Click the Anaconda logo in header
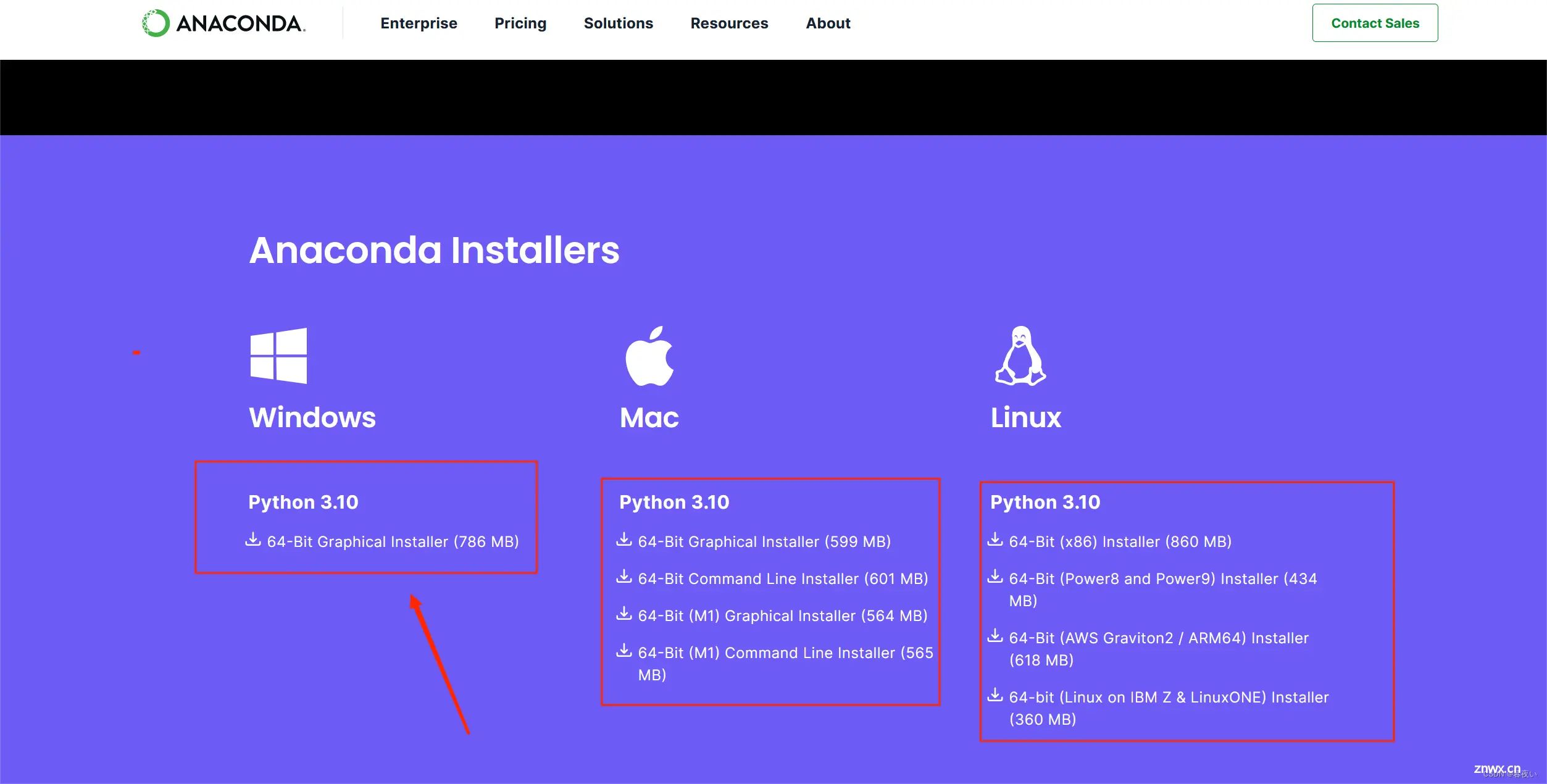This screenshot has height=784, width=1547. point(223,23)
